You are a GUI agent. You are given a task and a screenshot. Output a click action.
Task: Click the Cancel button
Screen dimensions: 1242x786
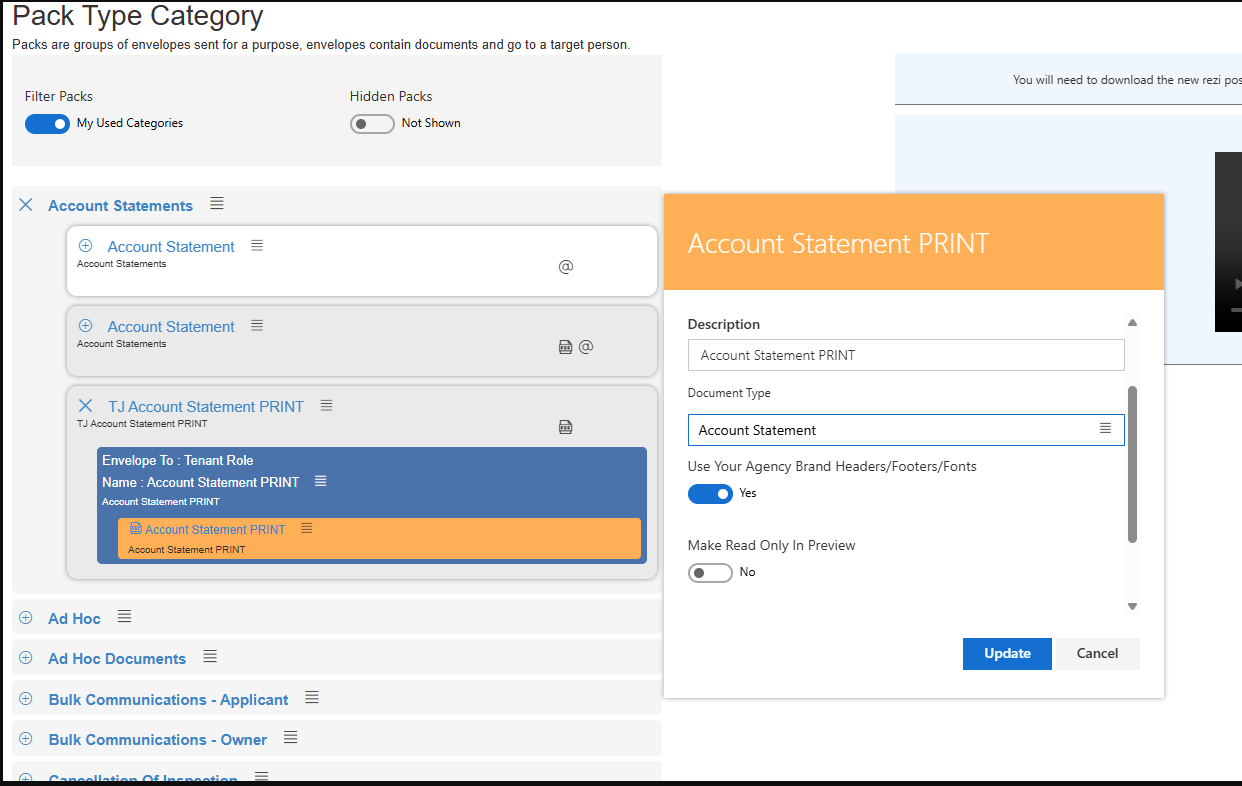[x=1097, y=654]
